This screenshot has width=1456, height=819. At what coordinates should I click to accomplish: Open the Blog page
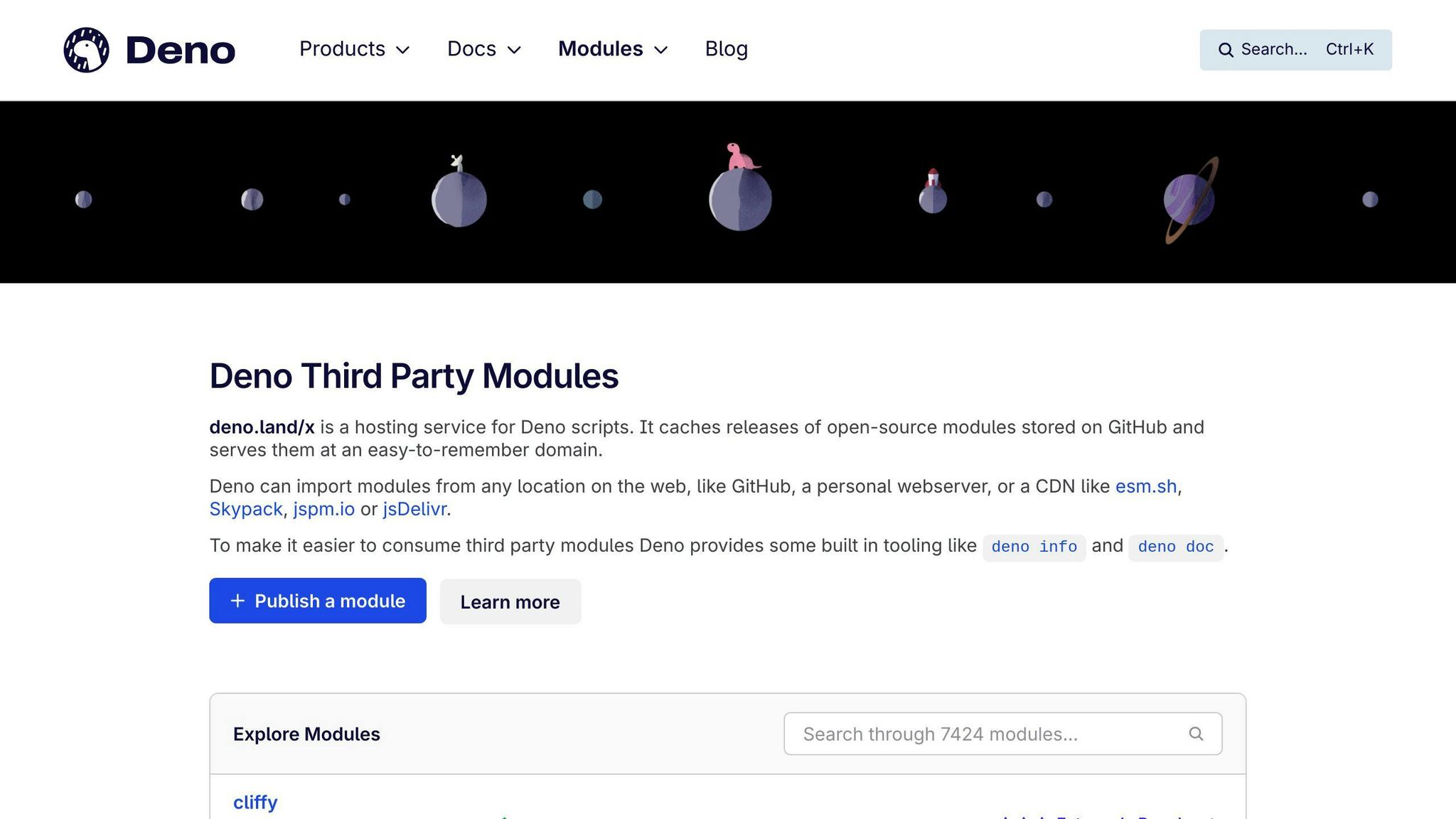[726, 49]
